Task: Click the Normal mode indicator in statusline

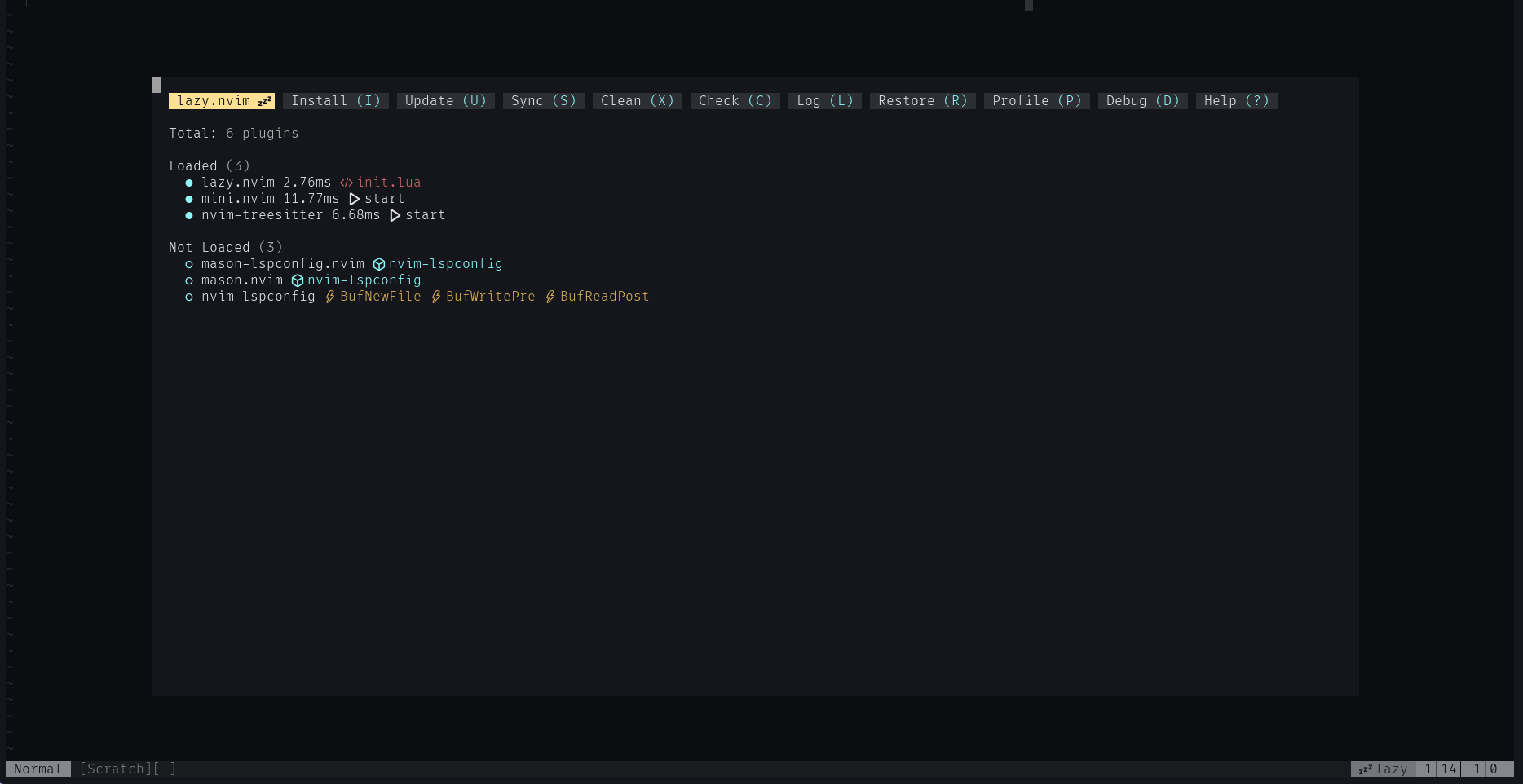Action: point(38,769)
